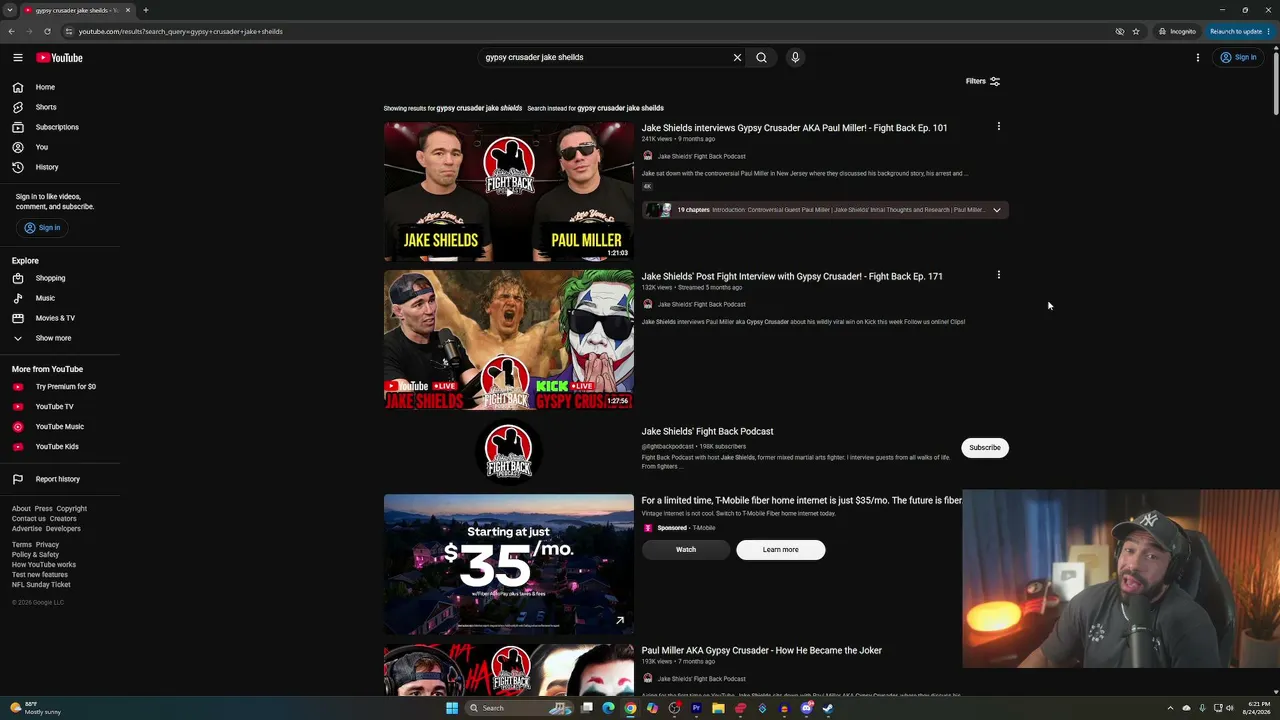Screen dimensions: 1280x720
Task: Close the YouTube browser tab
Action: point(128,10)
